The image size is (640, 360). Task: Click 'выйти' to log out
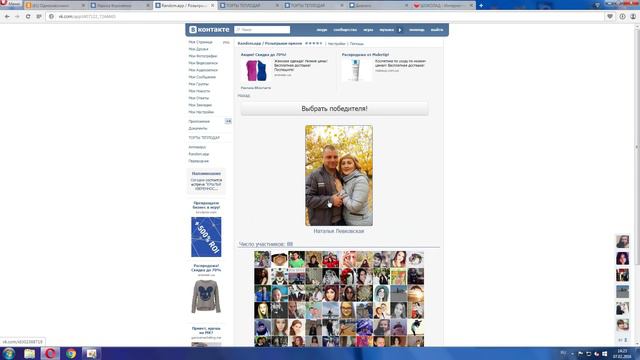coord(437,30)
